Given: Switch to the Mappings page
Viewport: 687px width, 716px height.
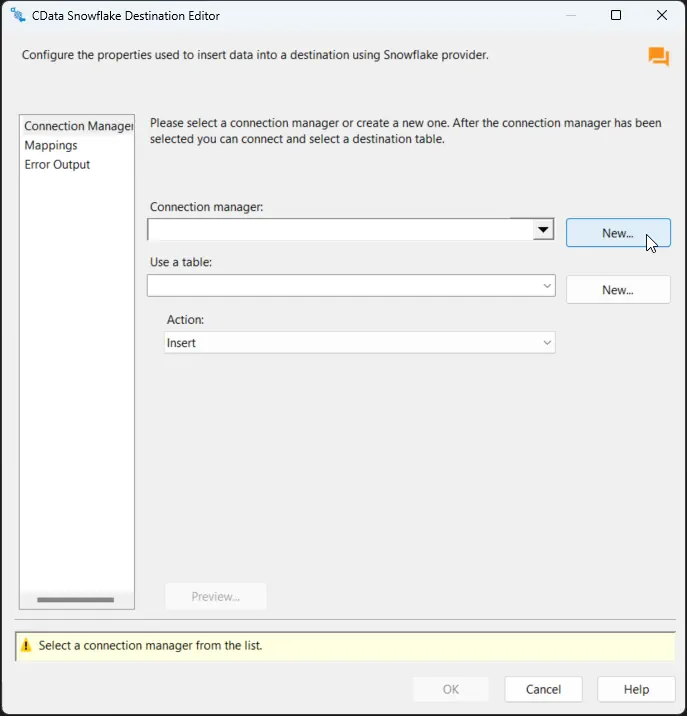Looking at the screenshot, I should pyautogui.click(x=51, y=145).
